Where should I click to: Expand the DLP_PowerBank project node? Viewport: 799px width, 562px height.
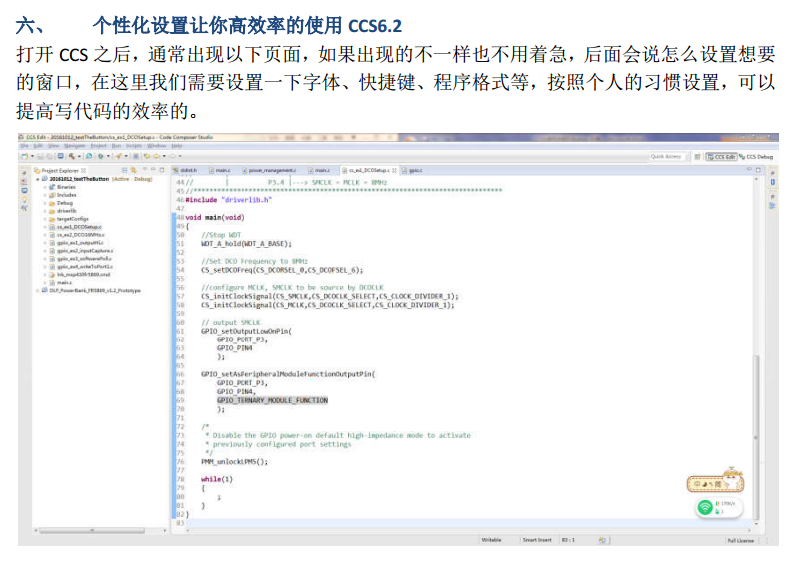38,290
